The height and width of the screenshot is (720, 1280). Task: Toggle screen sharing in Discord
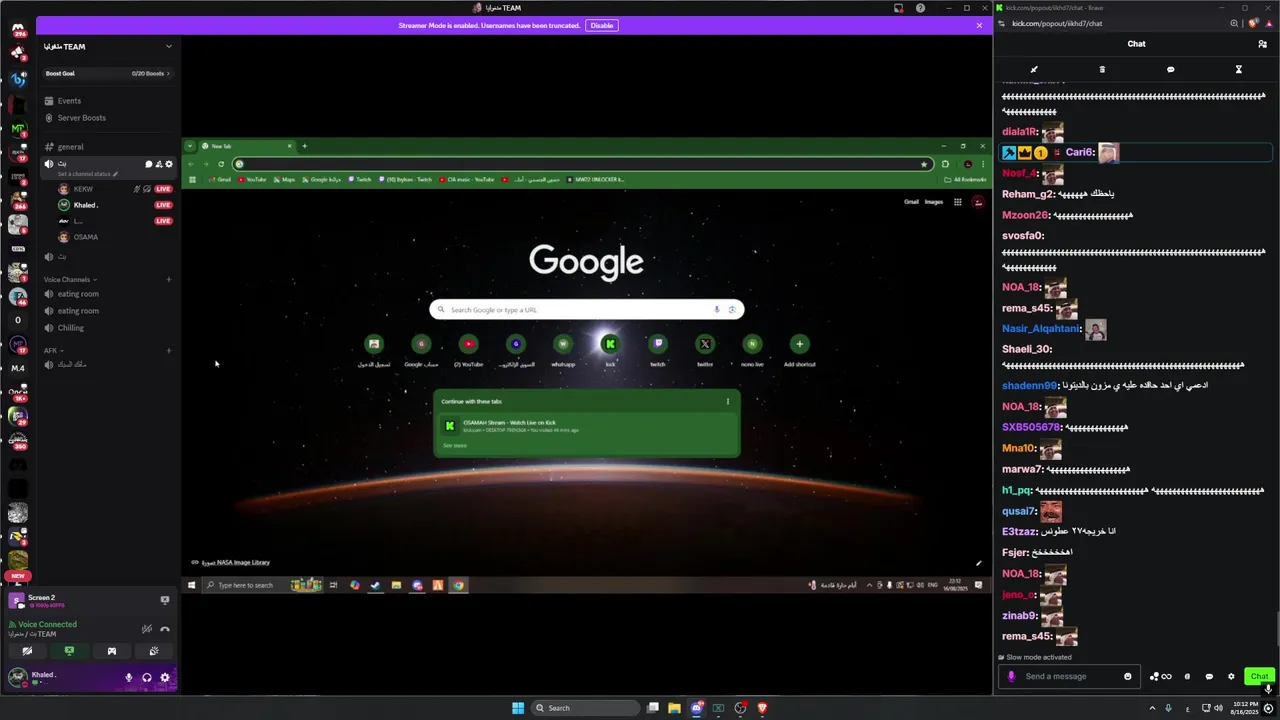[69, 650]
